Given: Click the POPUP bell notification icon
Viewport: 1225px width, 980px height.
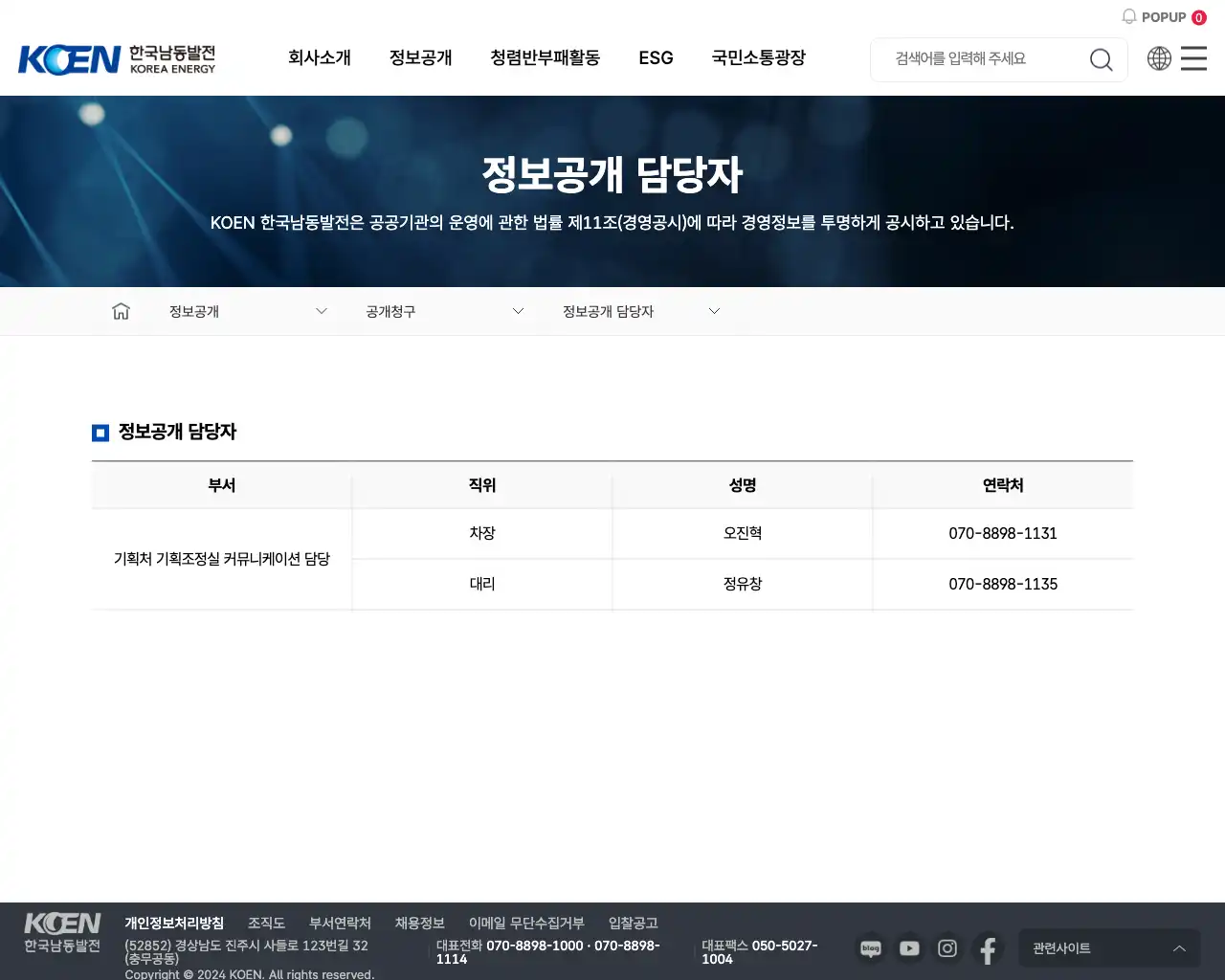Looking at the screenshot, I should coord(1129,16).
